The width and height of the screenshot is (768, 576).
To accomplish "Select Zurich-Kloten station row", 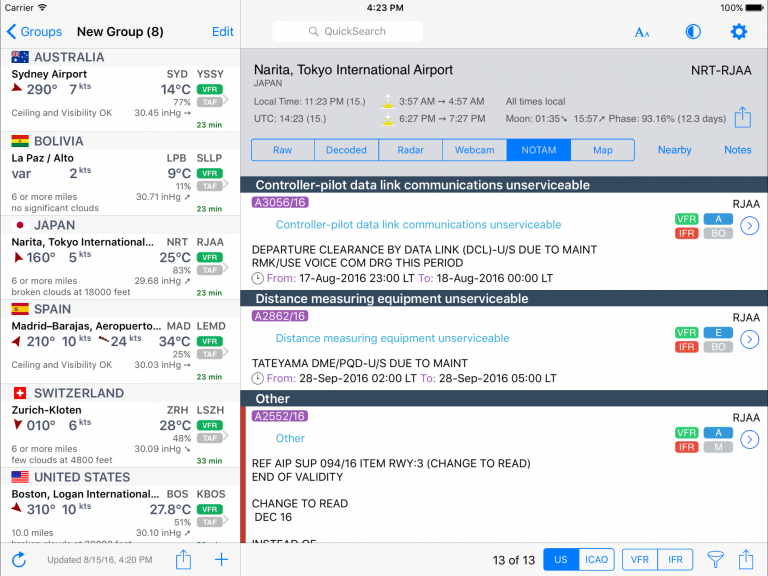I will 120,434.
